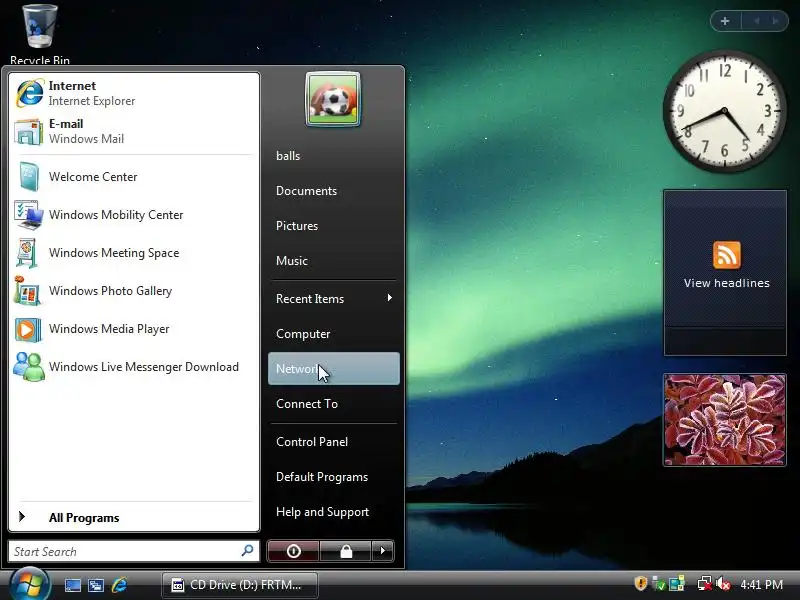The image size is (800, 600).
Task: Click the 4:41 PM clock
Action: point(762,584)
